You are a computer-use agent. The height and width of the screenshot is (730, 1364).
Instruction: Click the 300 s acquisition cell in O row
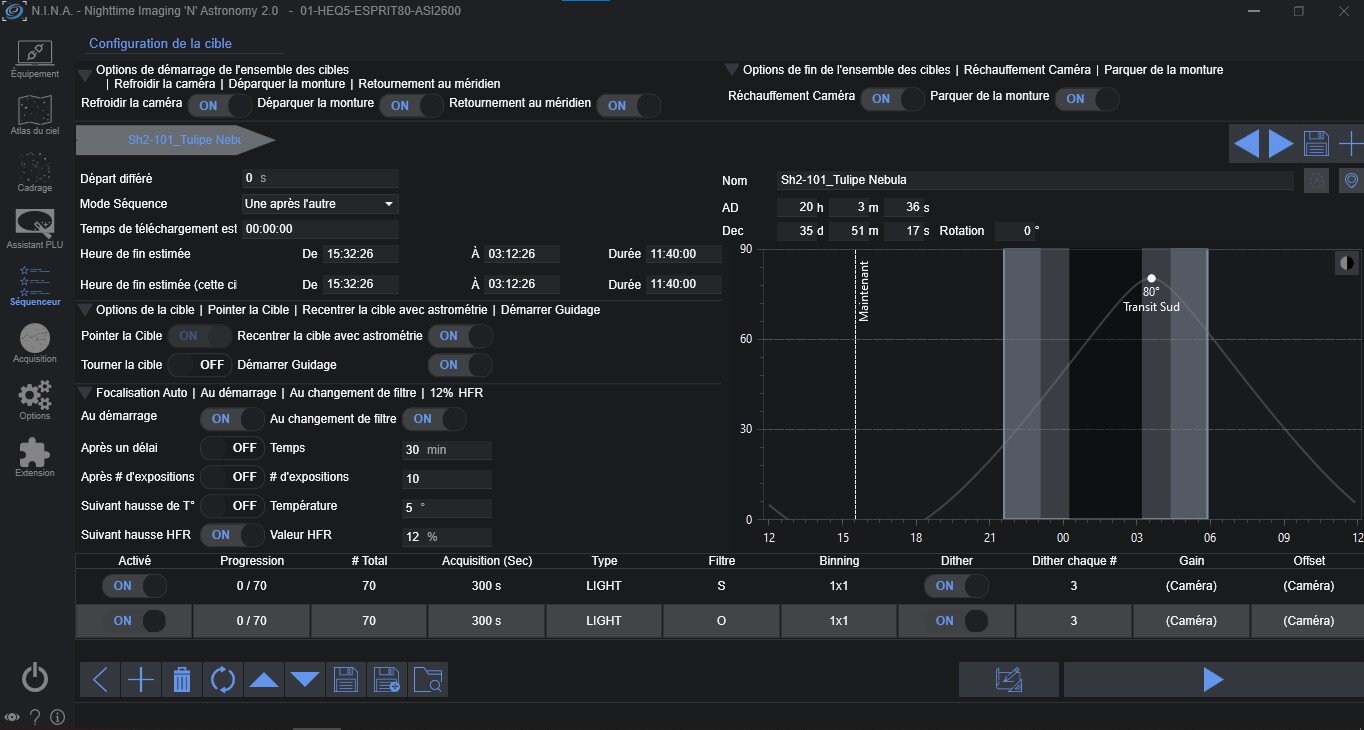click(x=486, y=621)
